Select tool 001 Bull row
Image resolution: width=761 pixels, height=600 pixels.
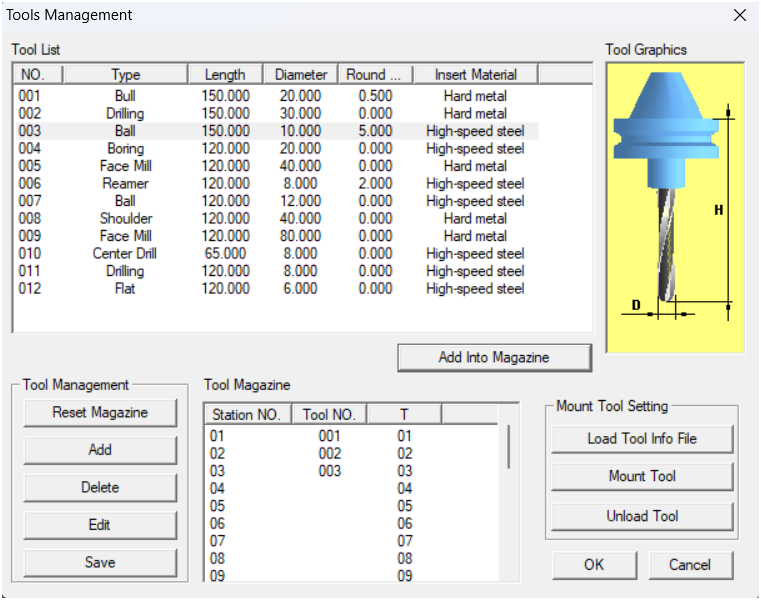point(277,96)
